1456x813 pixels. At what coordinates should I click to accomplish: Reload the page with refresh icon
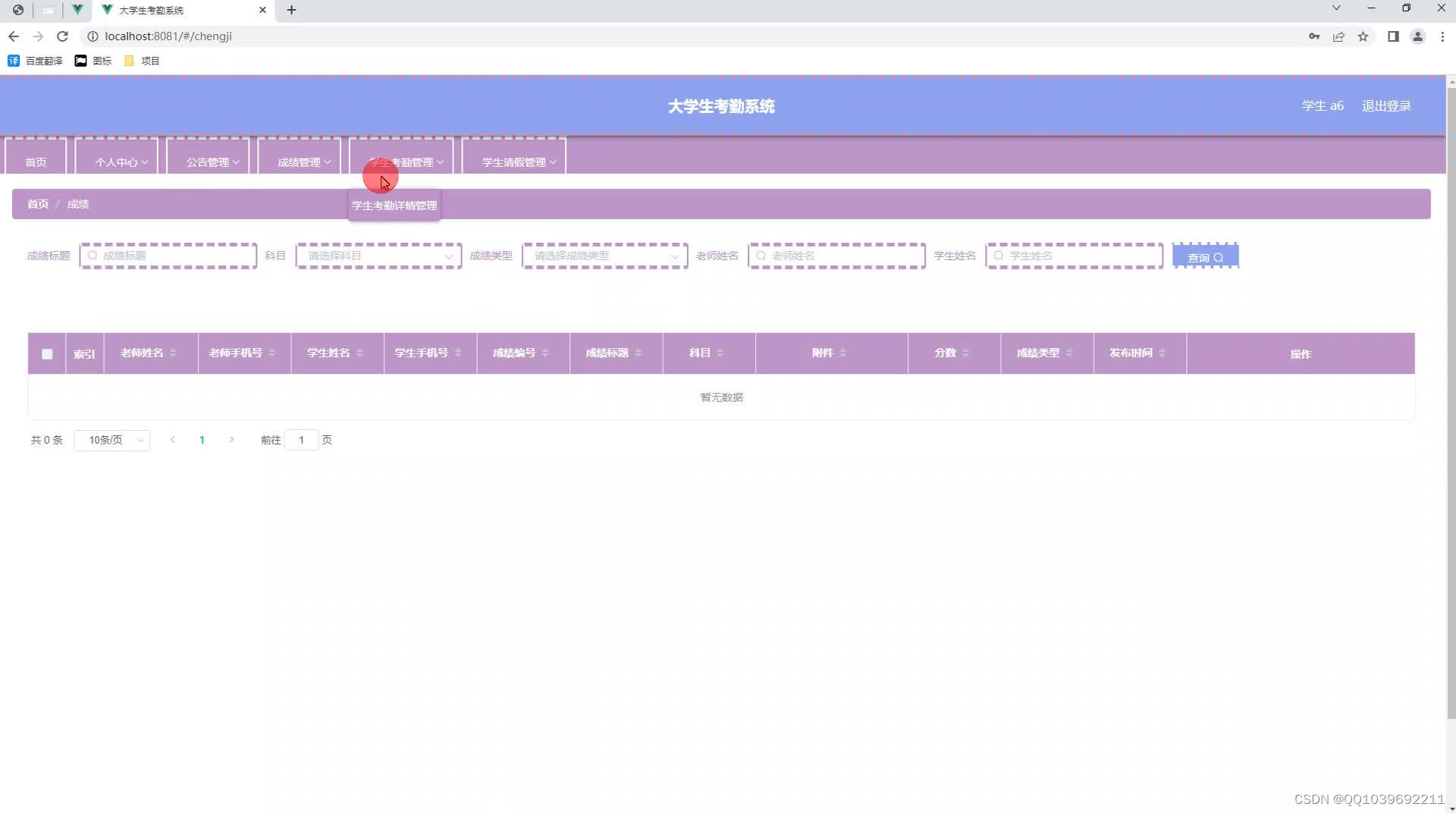[x=63, y=36]
